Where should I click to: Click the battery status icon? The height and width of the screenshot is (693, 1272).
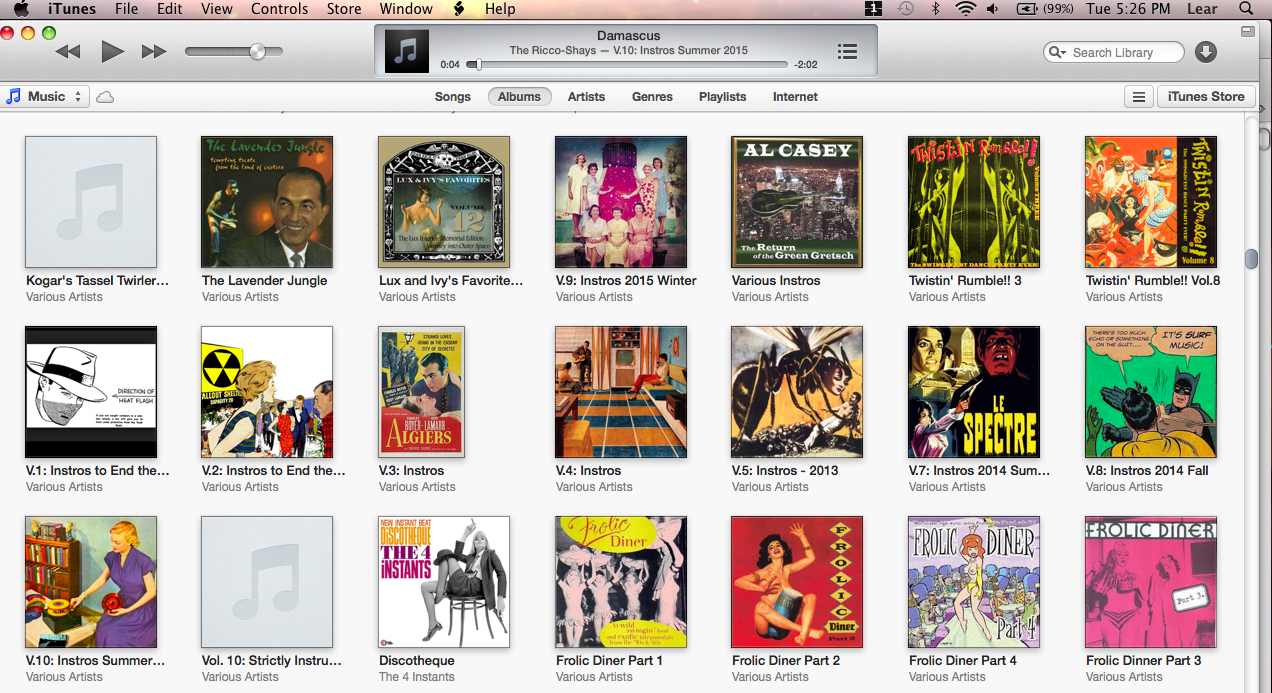pyautogui.click(x=1027, y=9)
